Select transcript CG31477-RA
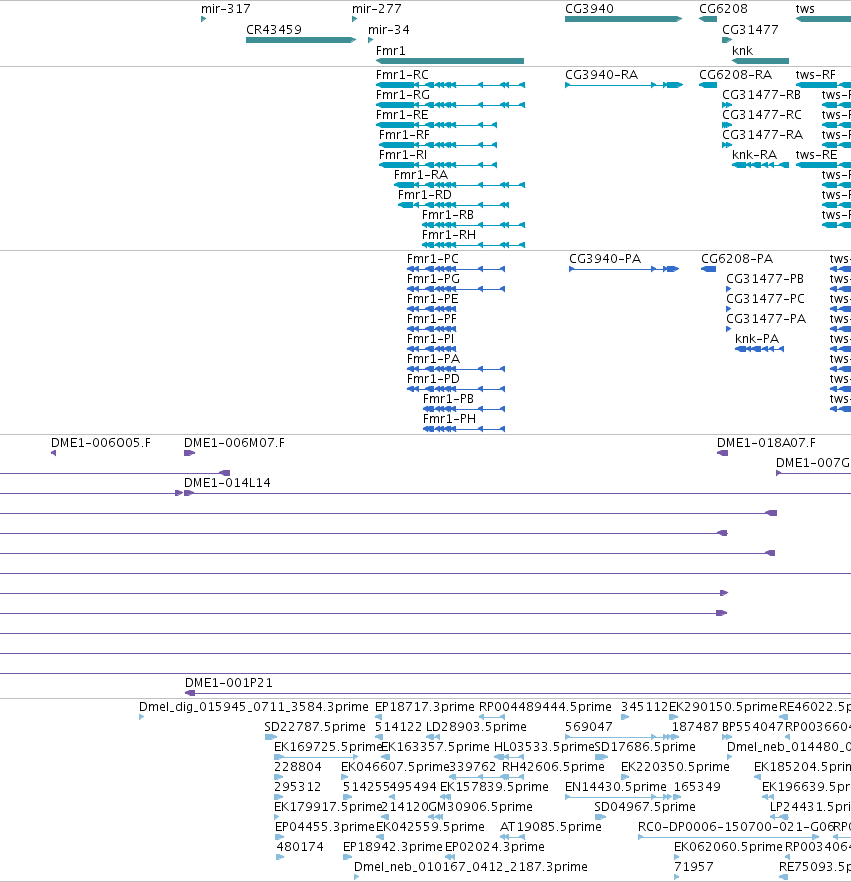Image resolution: width=851 pixels, height=882 pixels. point(727,145)
